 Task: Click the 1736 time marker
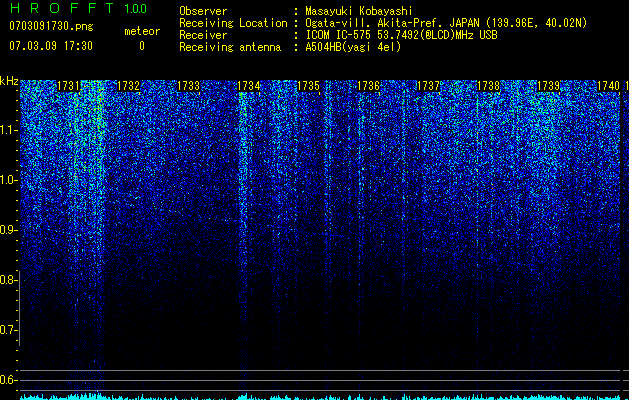pyautogui.click(x=368, y=86)
